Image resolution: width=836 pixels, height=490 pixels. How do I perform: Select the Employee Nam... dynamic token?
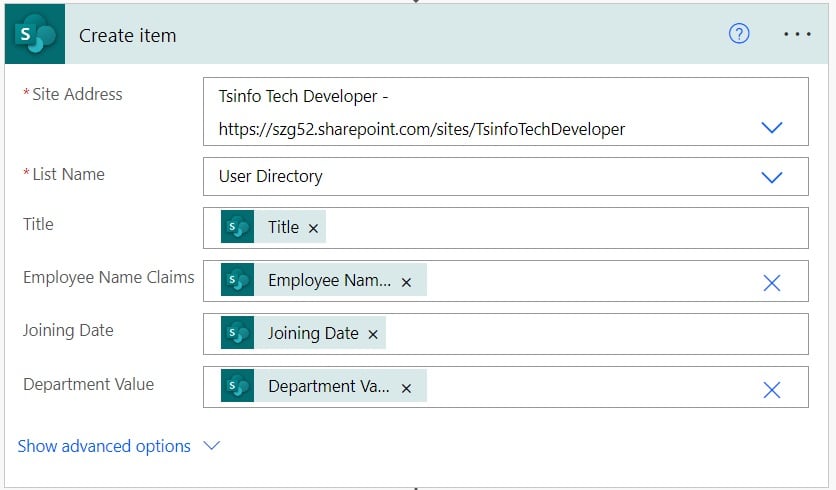[x=324, y=280]
